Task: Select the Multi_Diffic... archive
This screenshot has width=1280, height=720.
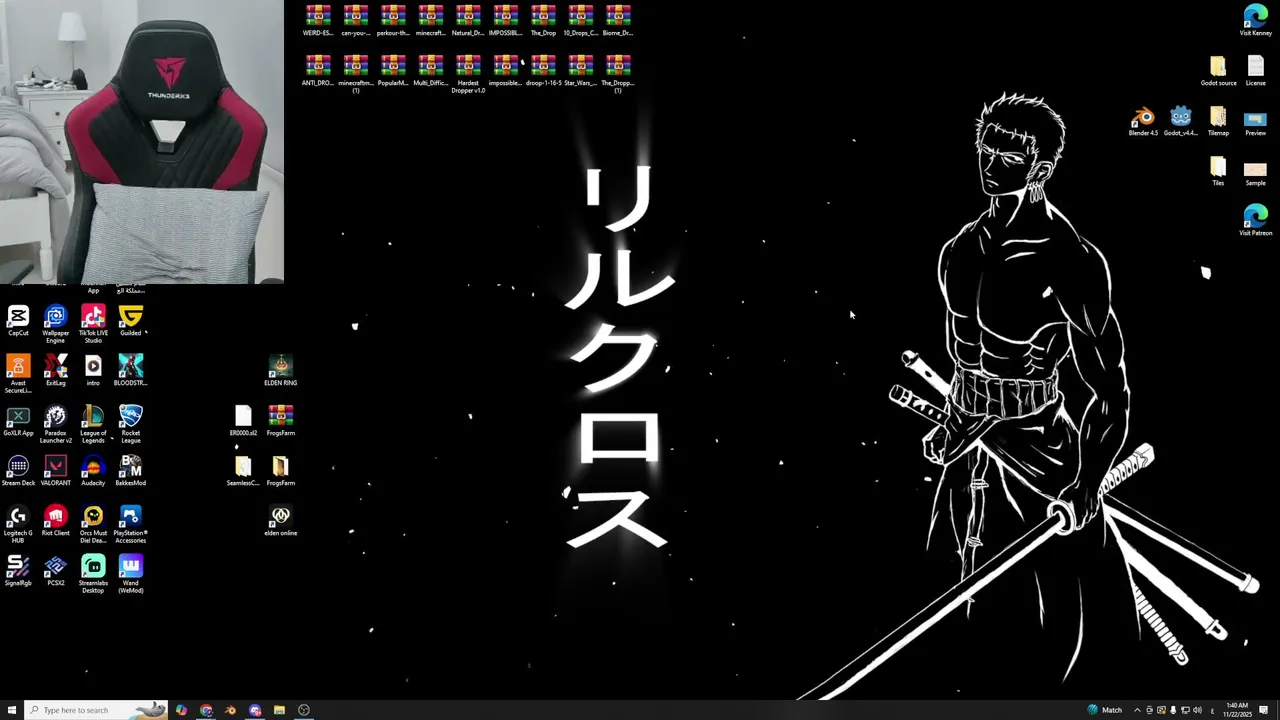Action: [430, 72]
